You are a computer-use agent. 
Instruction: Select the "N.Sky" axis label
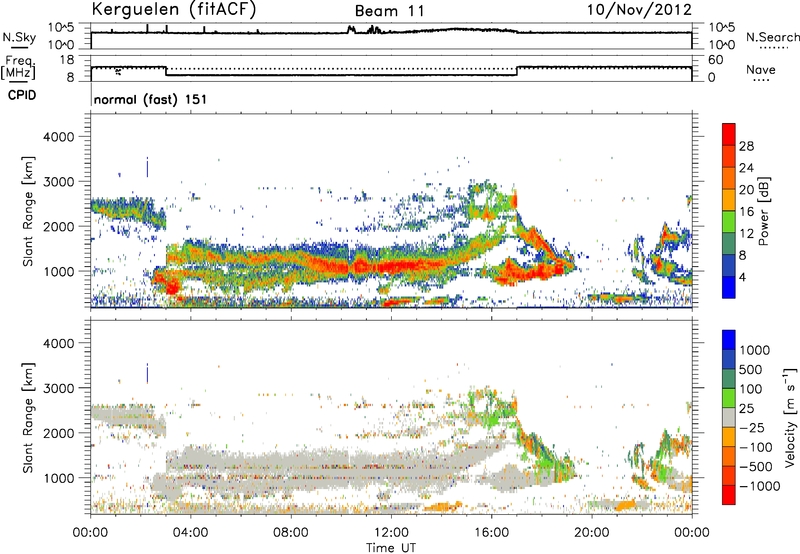19,37
